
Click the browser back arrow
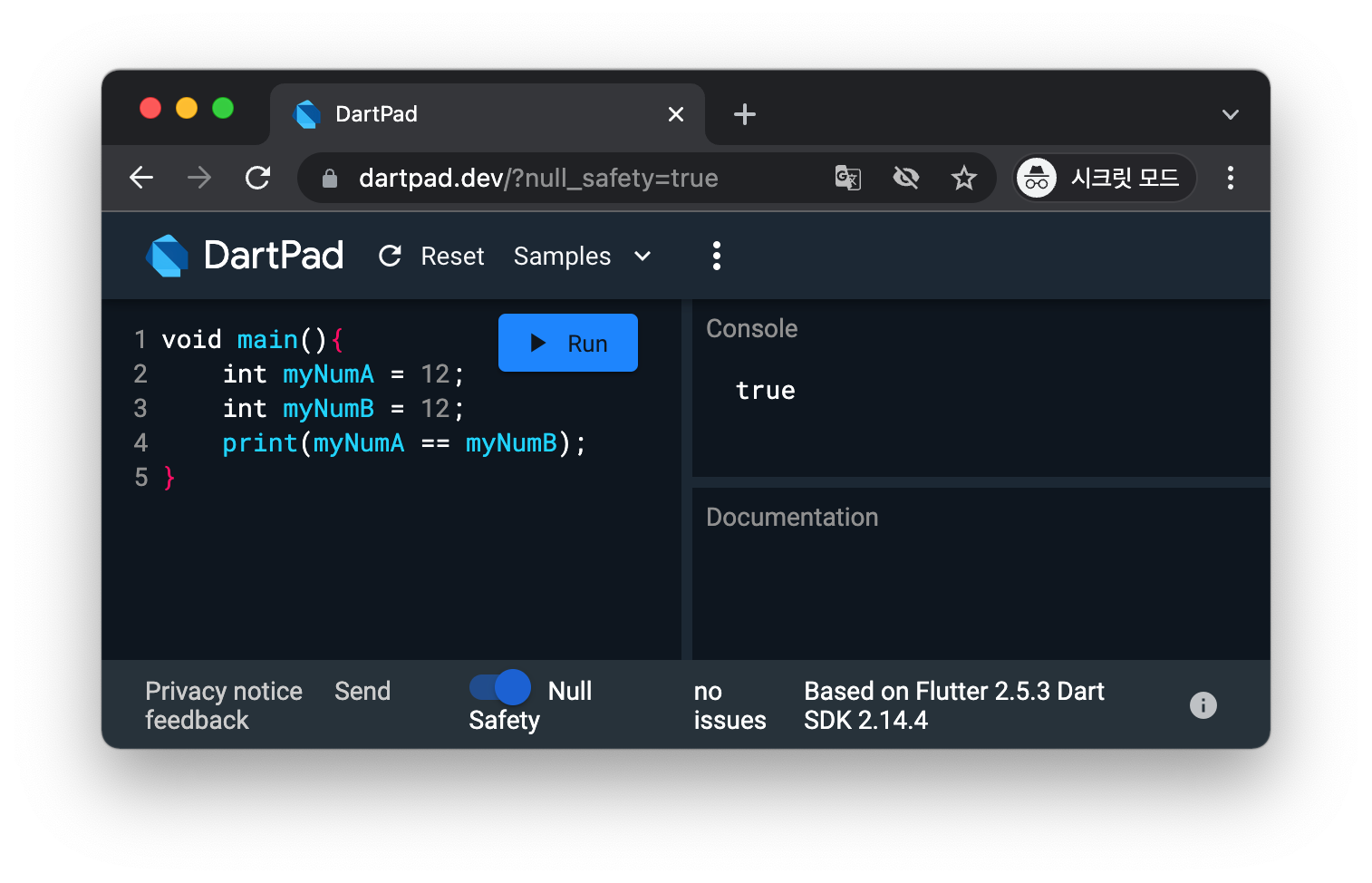click(x=141, y=178)
